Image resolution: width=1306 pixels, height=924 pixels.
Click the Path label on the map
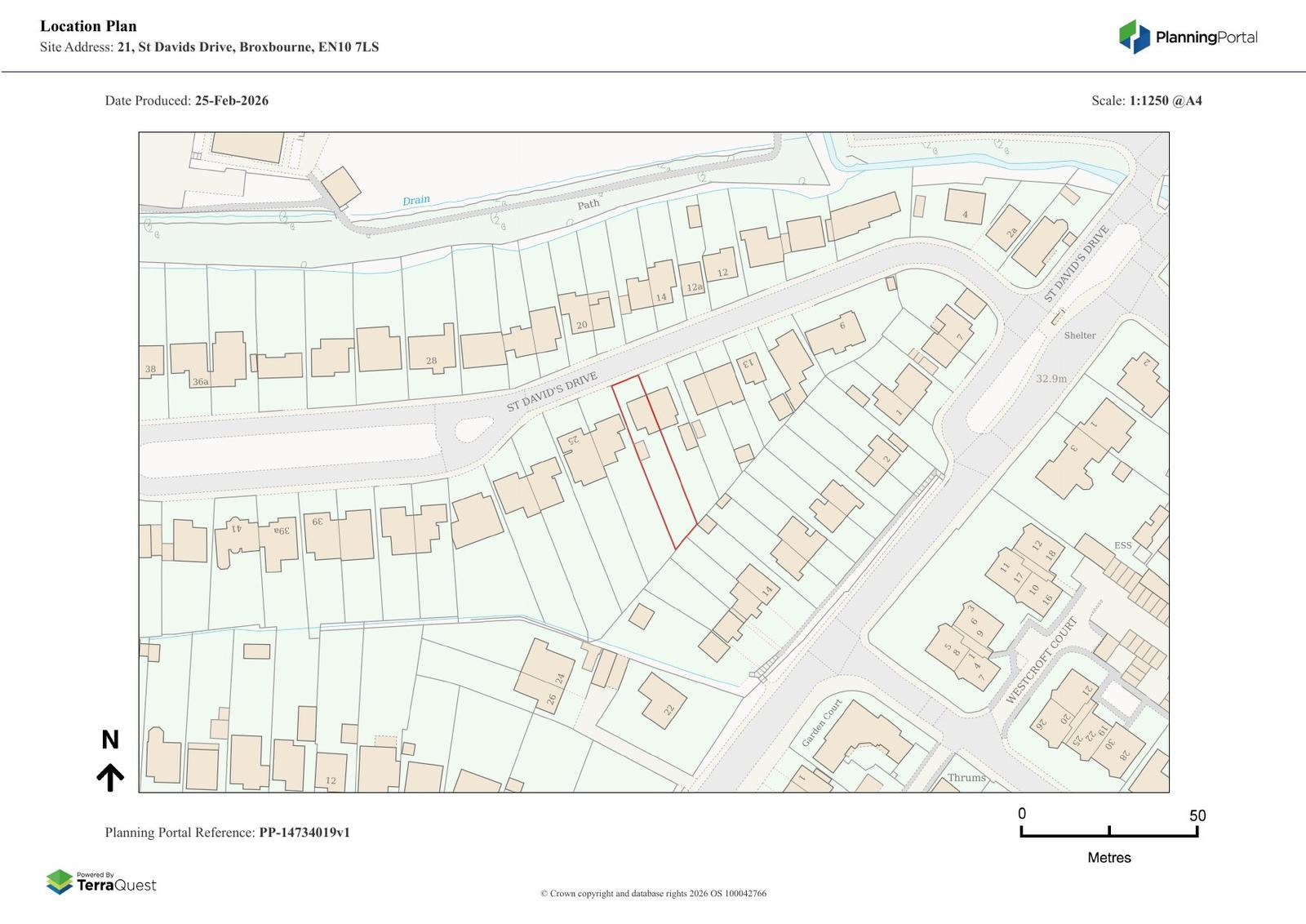588,204
